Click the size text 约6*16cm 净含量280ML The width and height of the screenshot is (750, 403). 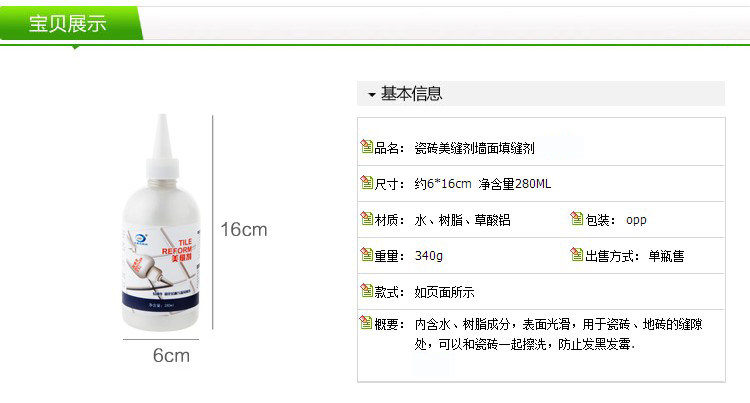click(x=483, y=184)
